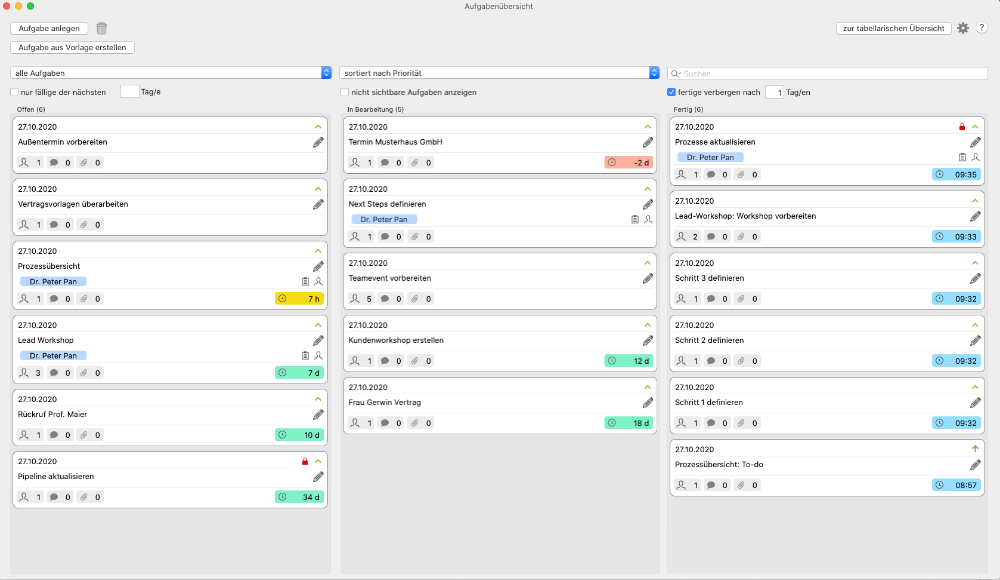Open the 'sortiert nach Priorität' dropdown

(499, 73)
